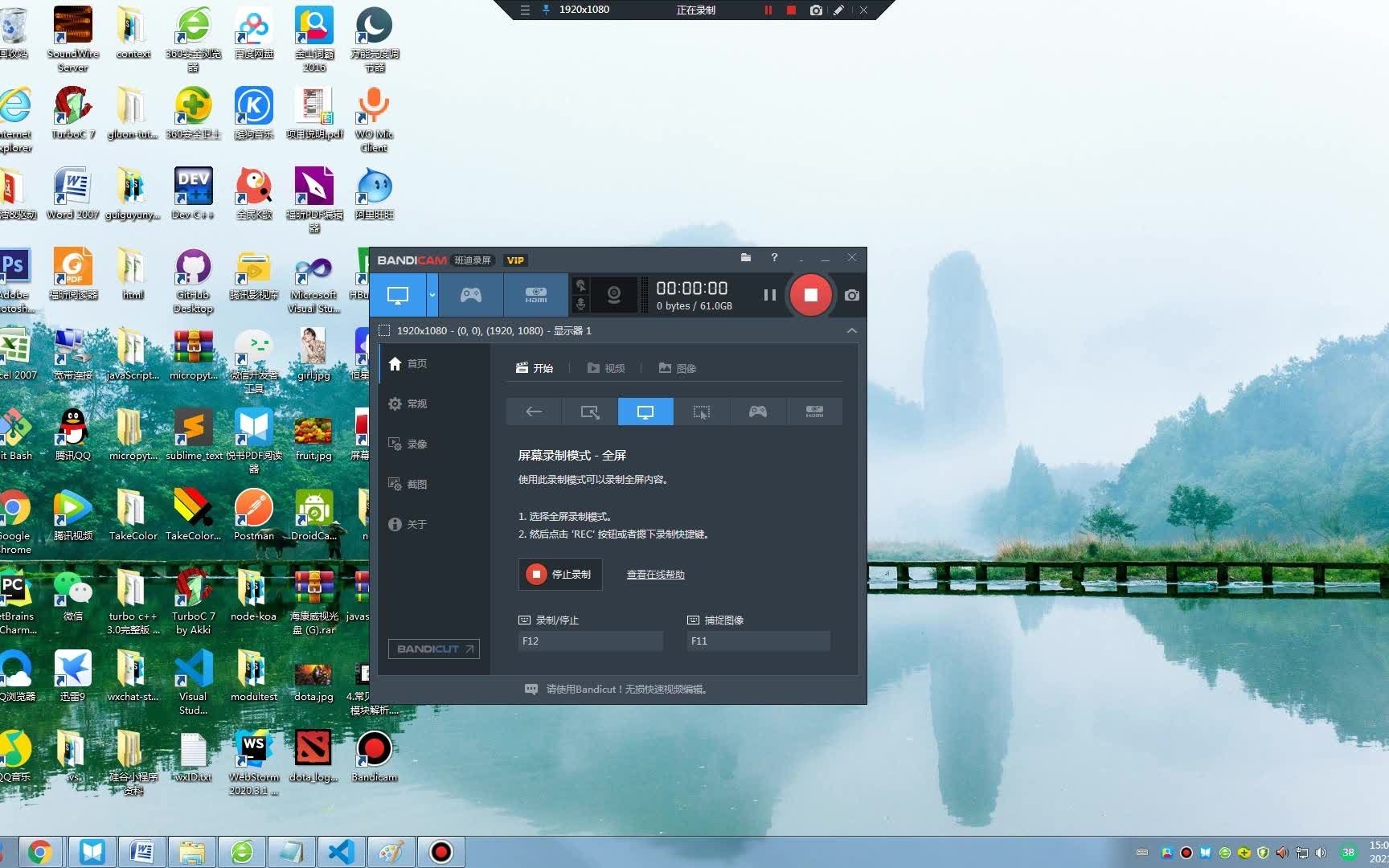Select 腾讯QQ desktop shortcut
Screen dimensions: 1389x868
[73, 435]
